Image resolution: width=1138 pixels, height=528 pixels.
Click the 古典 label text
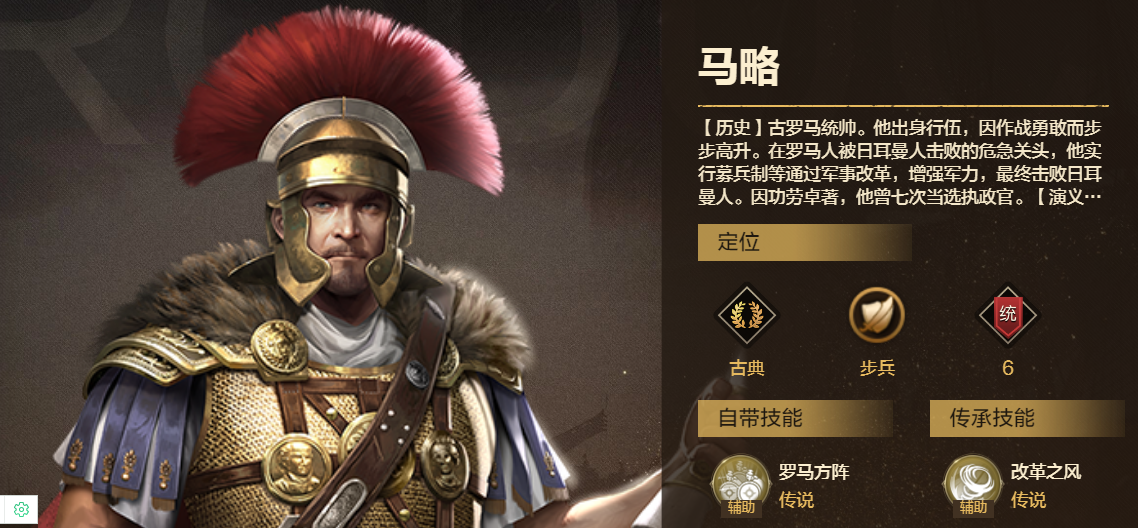point(747,368)
